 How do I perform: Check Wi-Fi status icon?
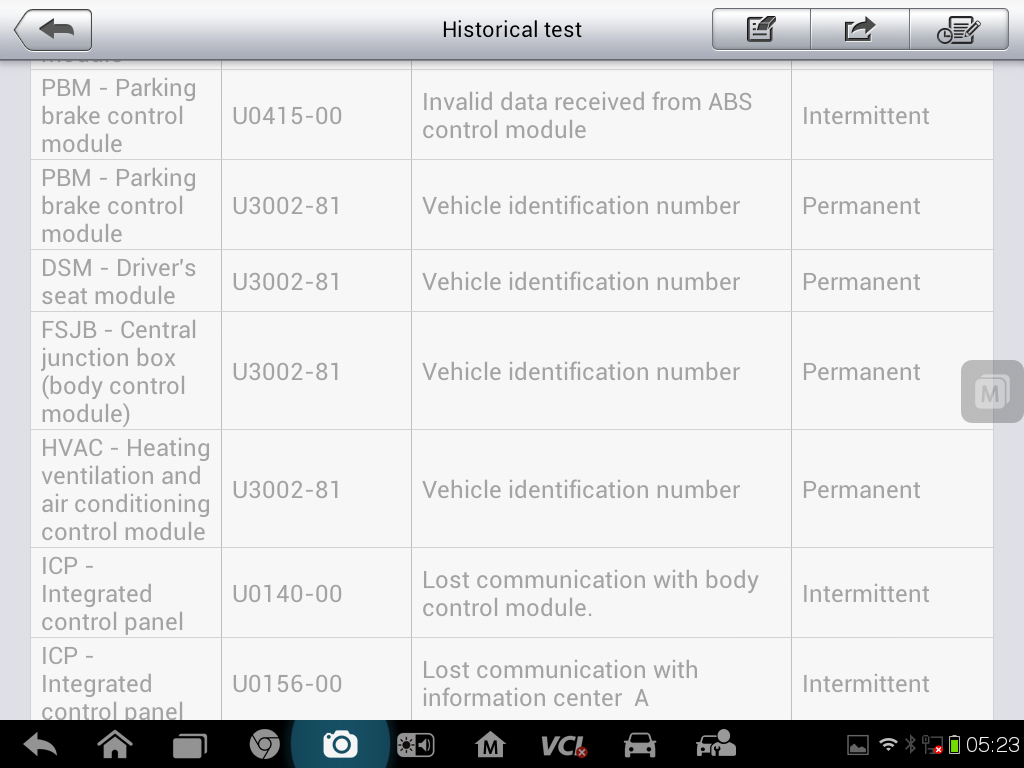[x=888, y=744]
